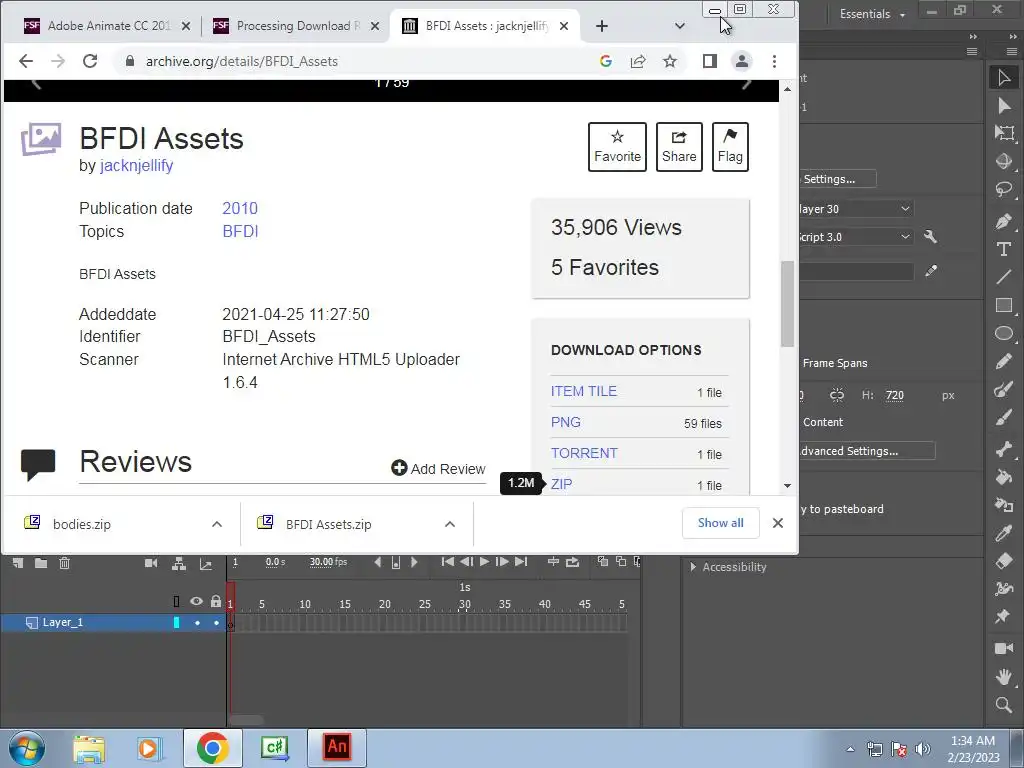Click Add Review link
Viewport: 1024px width, 768px height.
coord(438,469)
